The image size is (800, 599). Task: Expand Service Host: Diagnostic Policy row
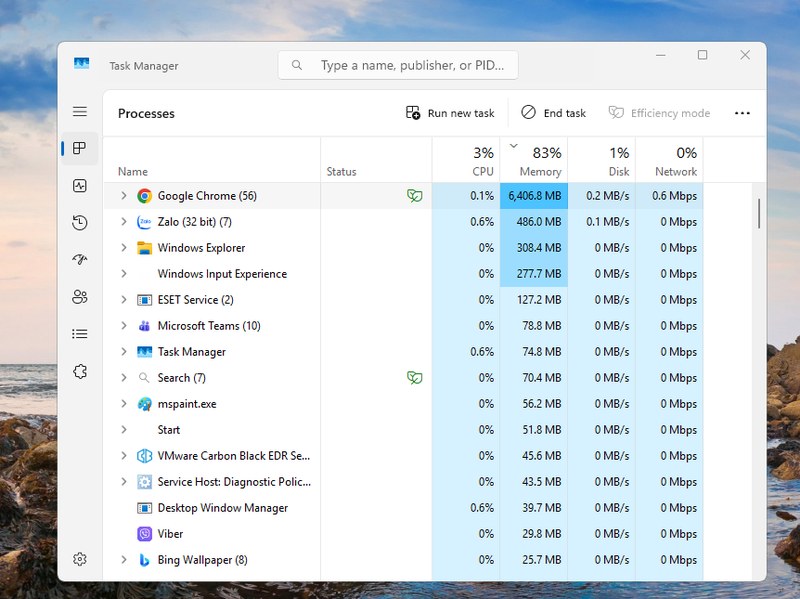click(x=123, y=482)
